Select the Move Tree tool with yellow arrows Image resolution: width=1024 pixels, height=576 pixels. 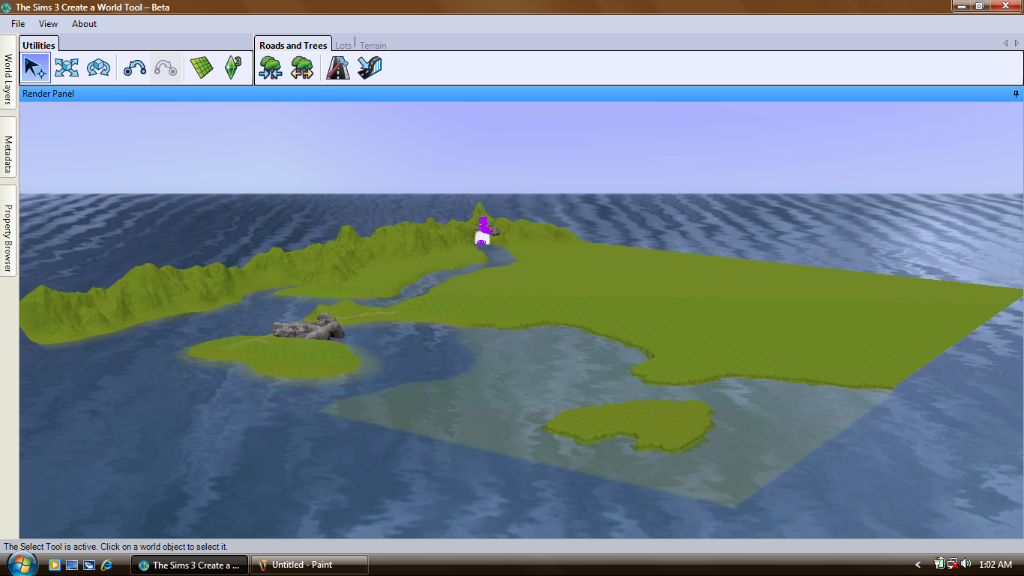302,68
